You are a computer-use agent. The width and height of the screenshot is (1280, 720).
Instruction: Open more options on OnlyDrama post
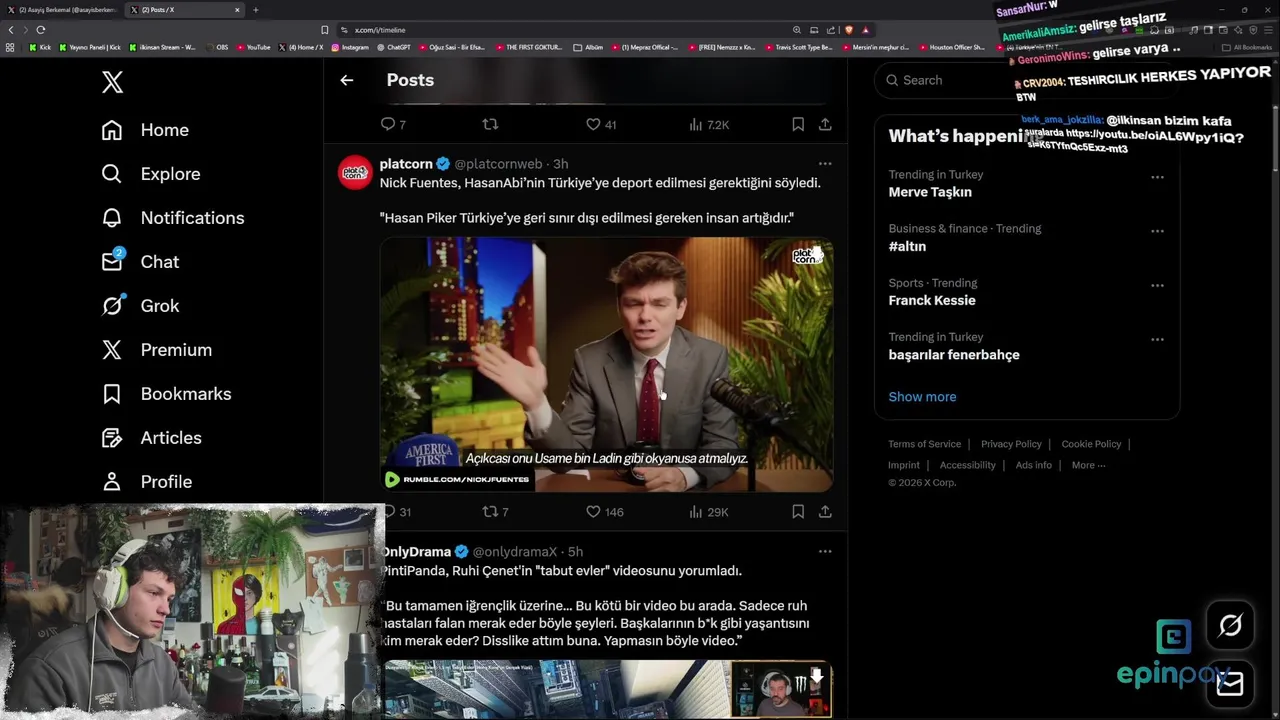[825, 551]
